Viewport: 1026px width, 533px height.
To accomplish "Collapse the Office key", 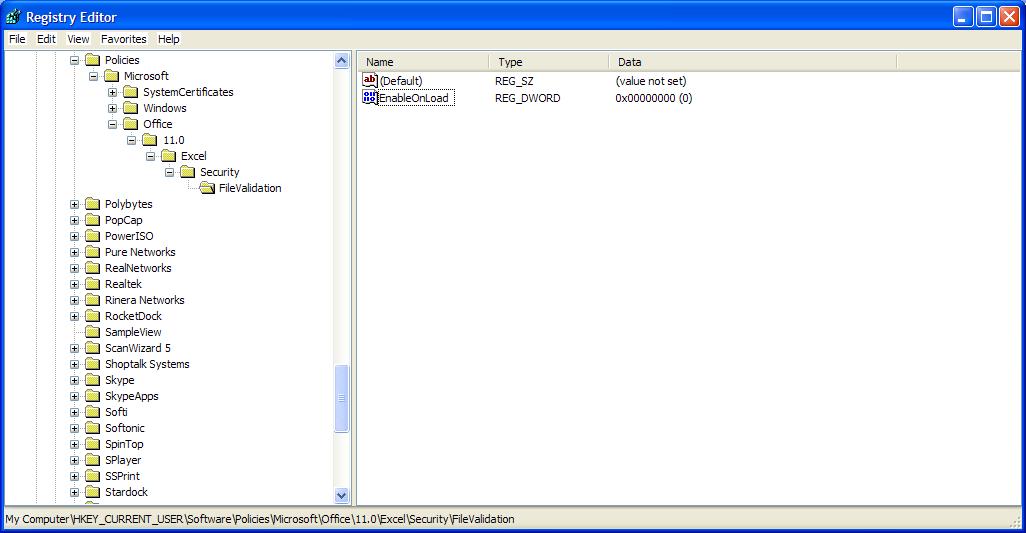I will 113,124.
